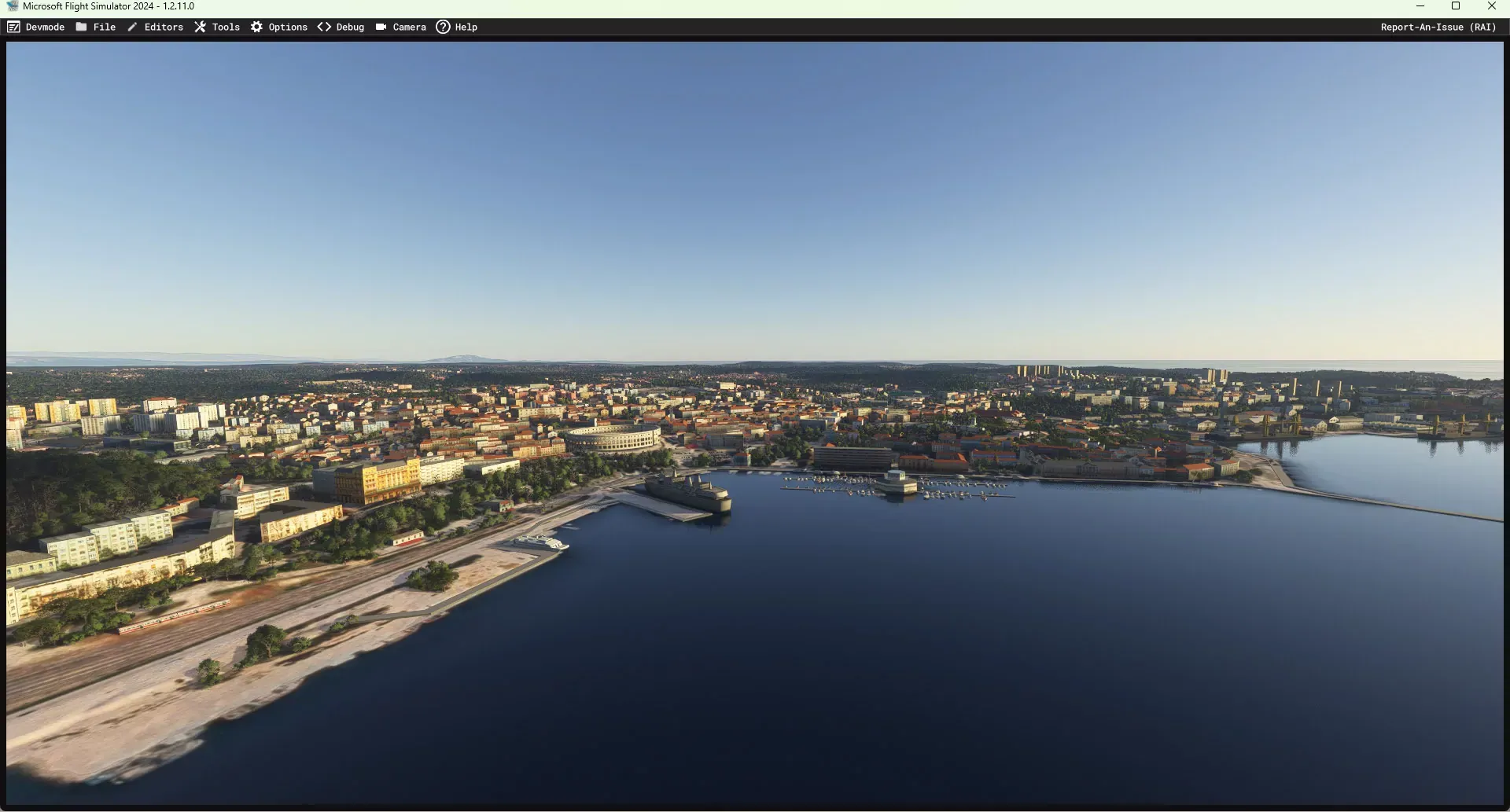Open the File menu label
The width and height of the screenshot is (1510, 812).
[104, 27]
